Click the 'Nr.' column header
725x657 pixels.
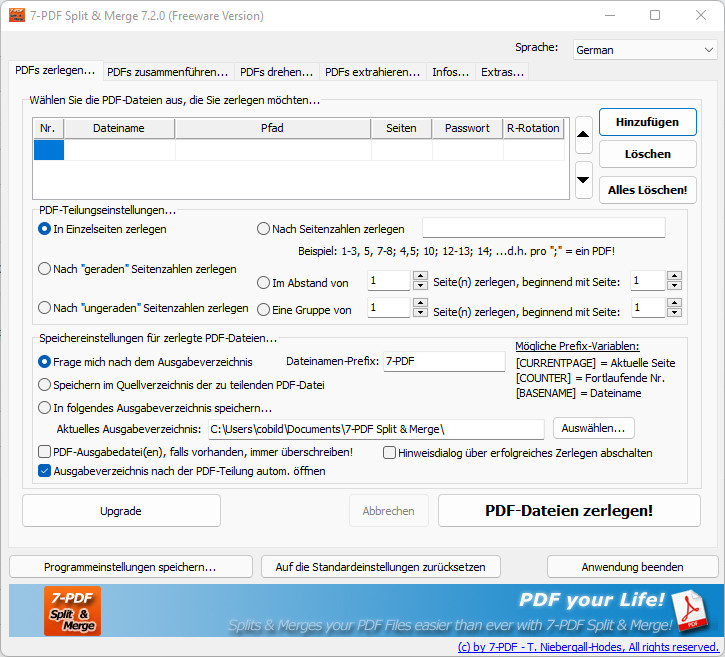tap(48, 128)
